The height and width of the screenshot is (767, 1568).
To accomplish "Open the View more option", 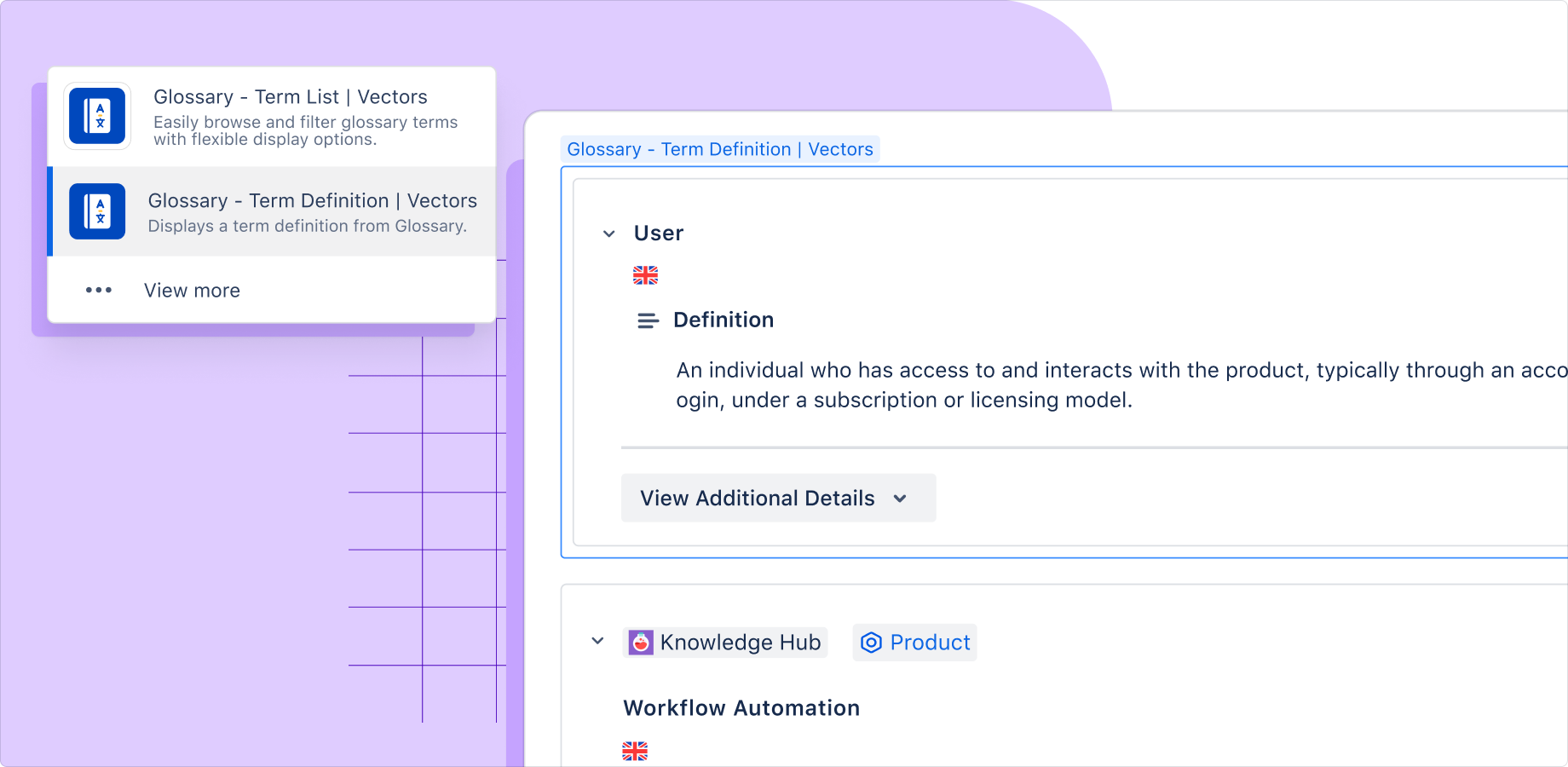I will click(192, 291).
